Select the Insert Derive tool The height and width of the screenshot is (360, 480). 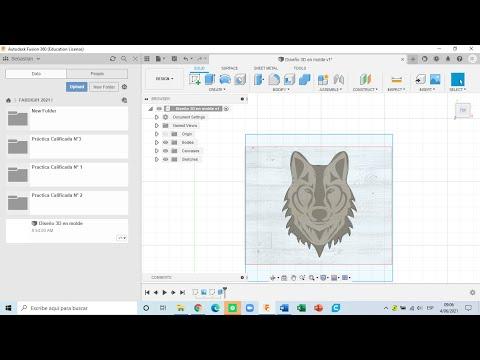pyautogui.click(x=420, y=79)
